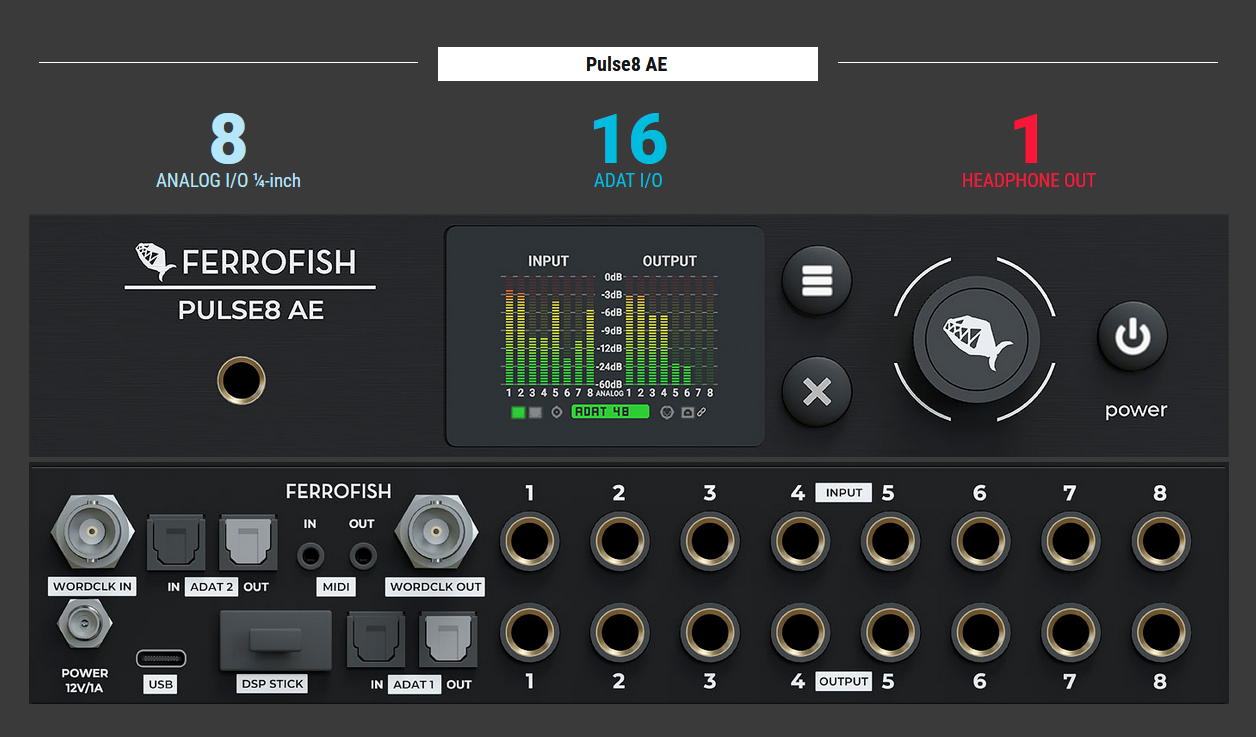This screenshot has width=1256, height=737.
Task: Click the FERROFISH text on the rear panel
Action: [339, 491]
